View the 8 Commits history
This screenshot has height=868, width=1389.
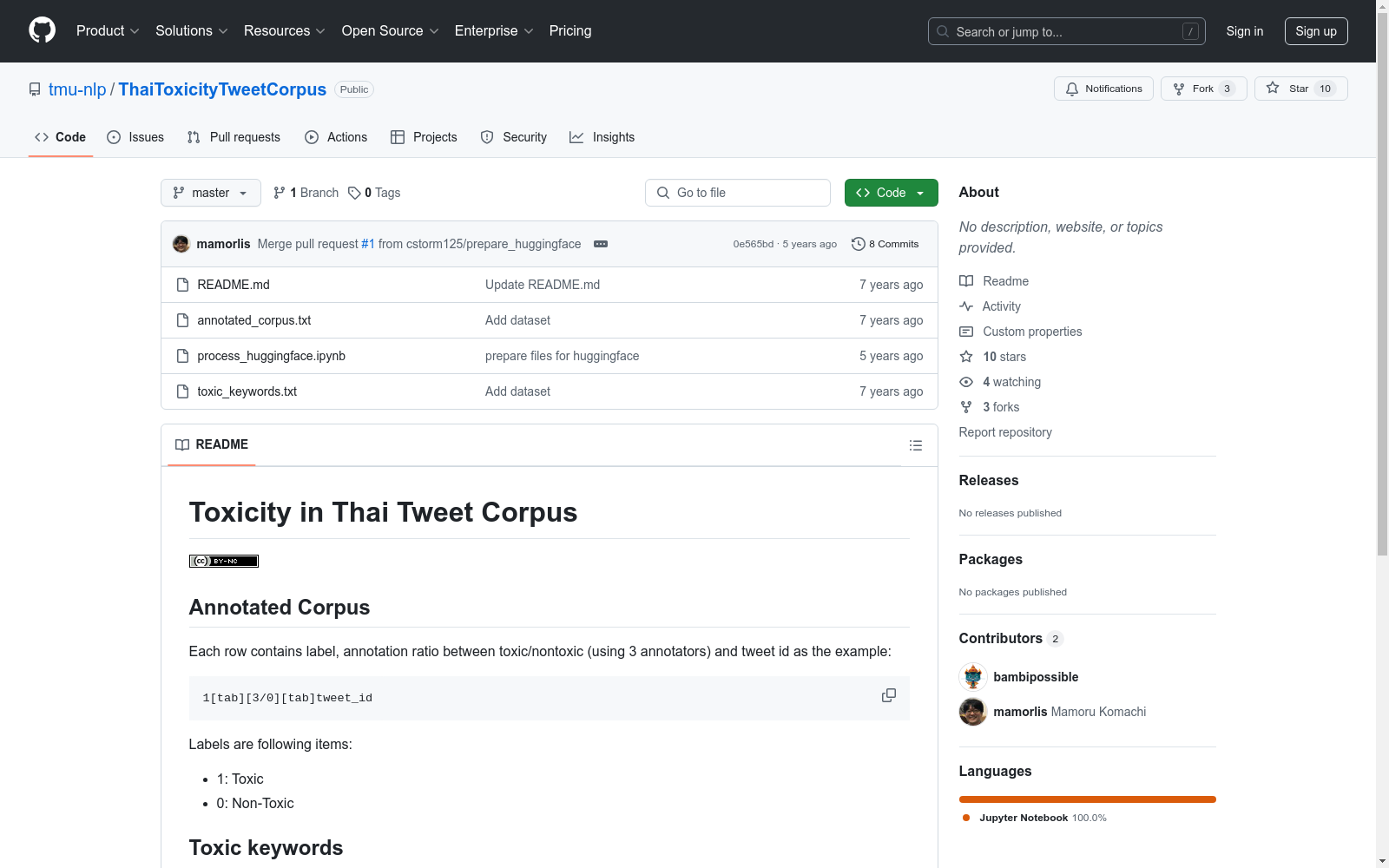pos(885,244)
